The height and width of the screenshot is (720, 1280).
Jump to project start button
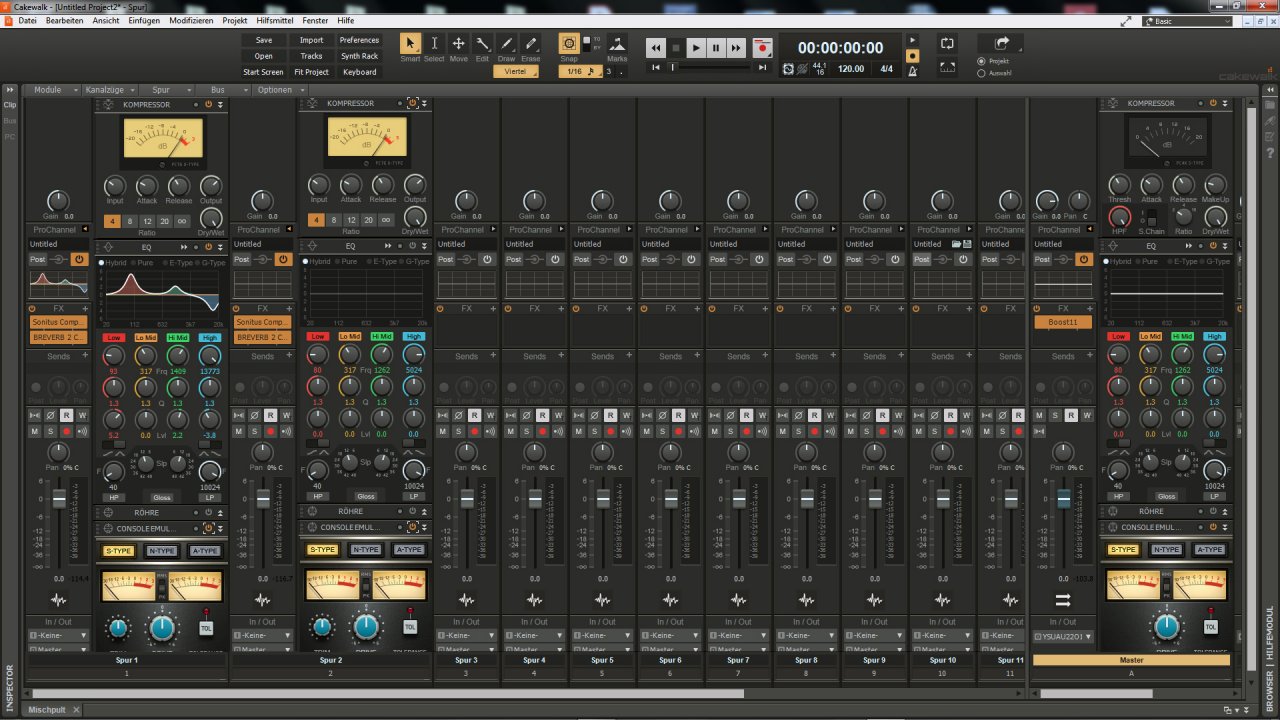[656, 68]
